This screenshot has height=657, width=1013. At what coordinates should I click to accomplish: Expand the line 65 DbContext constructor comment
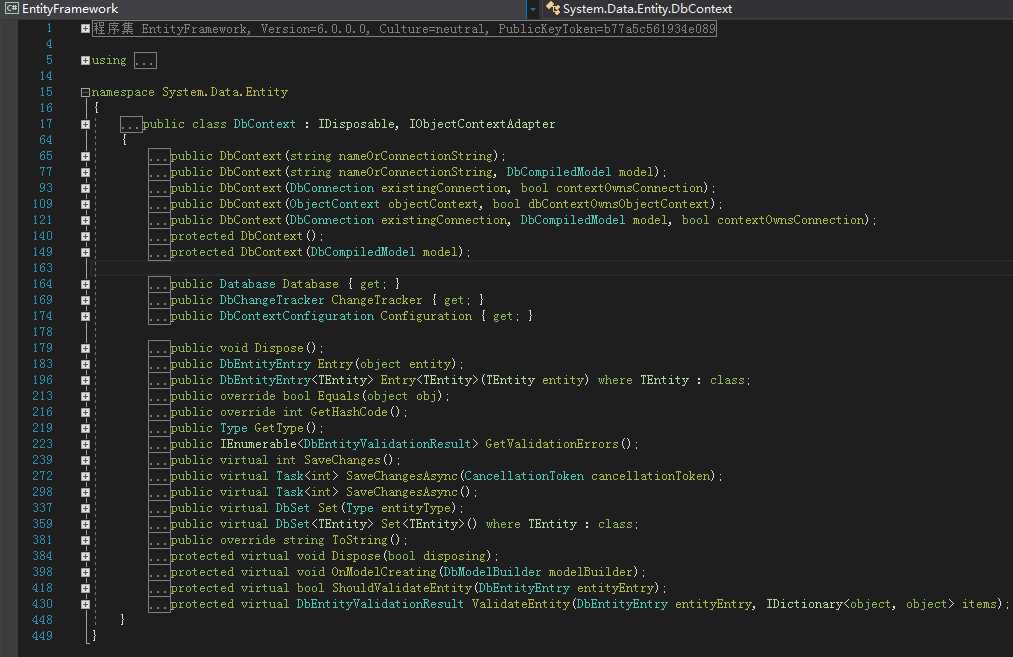(85, 156)
